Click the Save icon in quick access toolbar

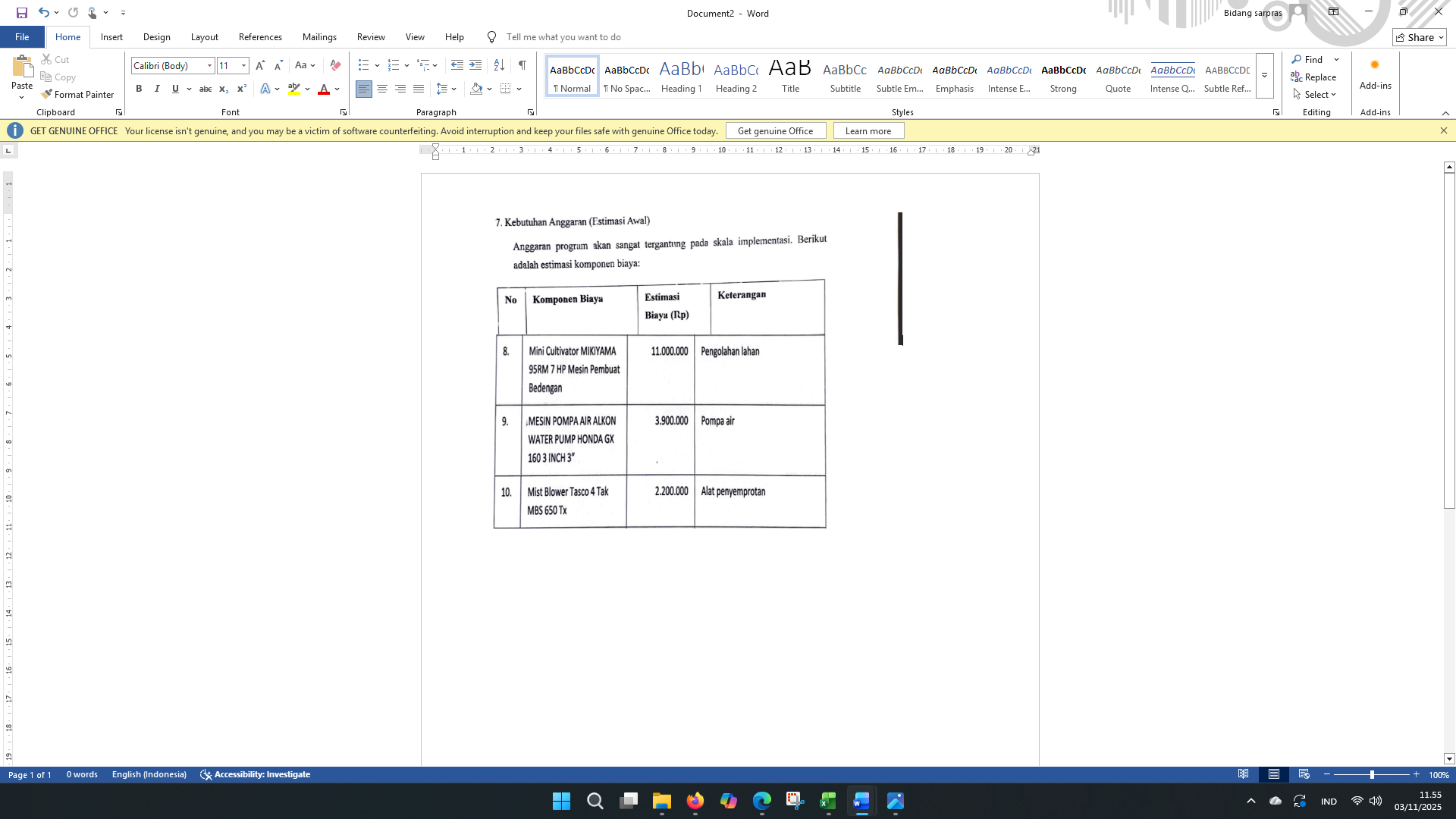(x=21, y=13)
